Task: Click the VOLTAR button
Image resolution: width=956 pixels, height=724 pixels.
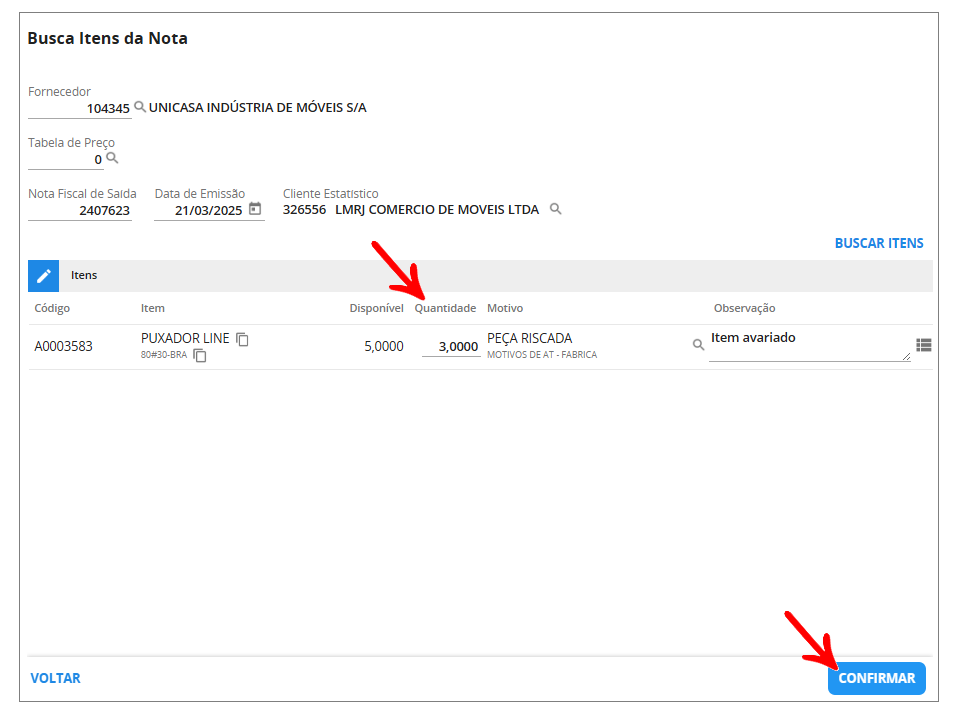Action: 55,678
